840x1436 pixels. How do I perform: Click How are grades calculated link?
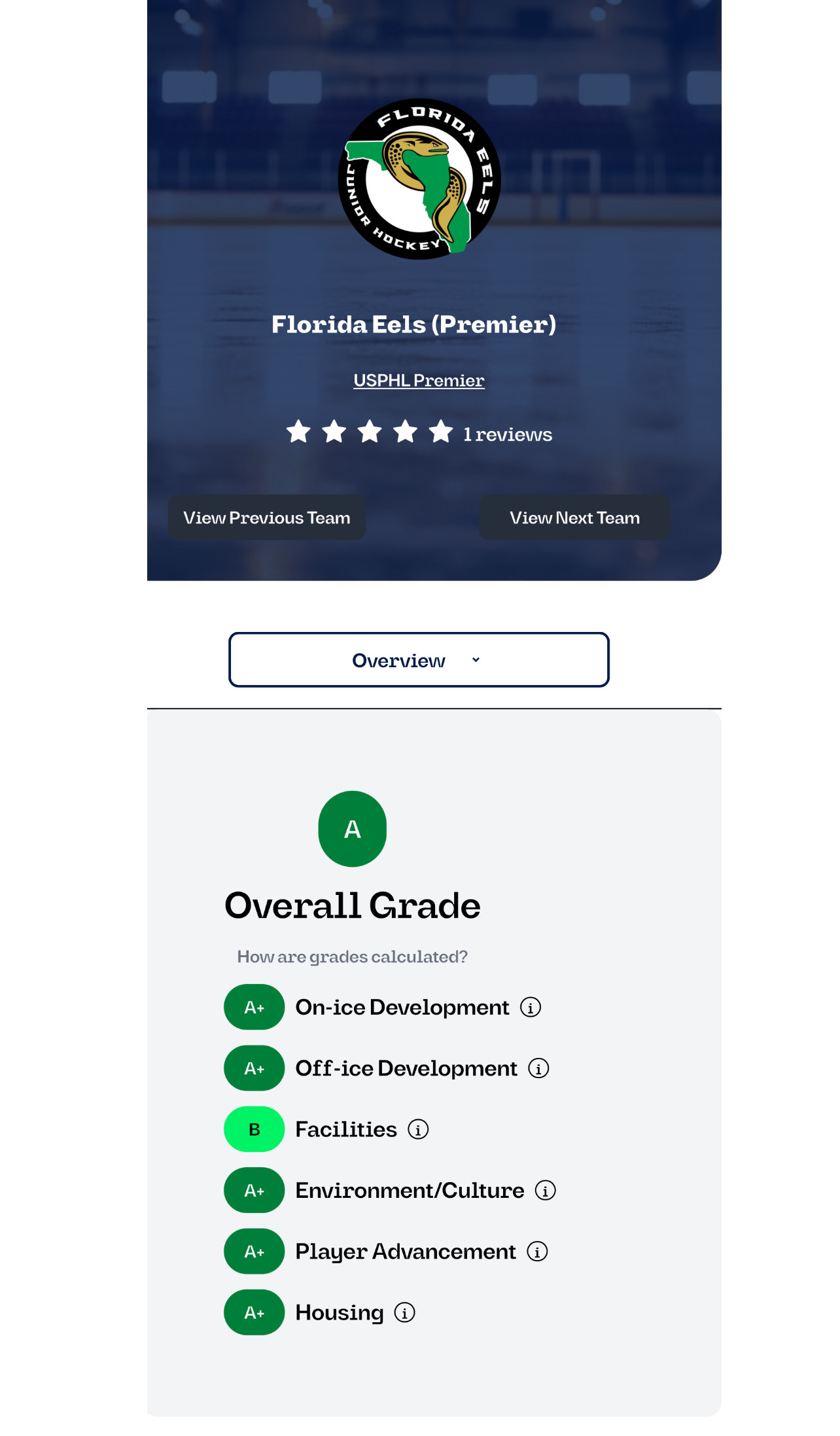click(x=352, y=956)
